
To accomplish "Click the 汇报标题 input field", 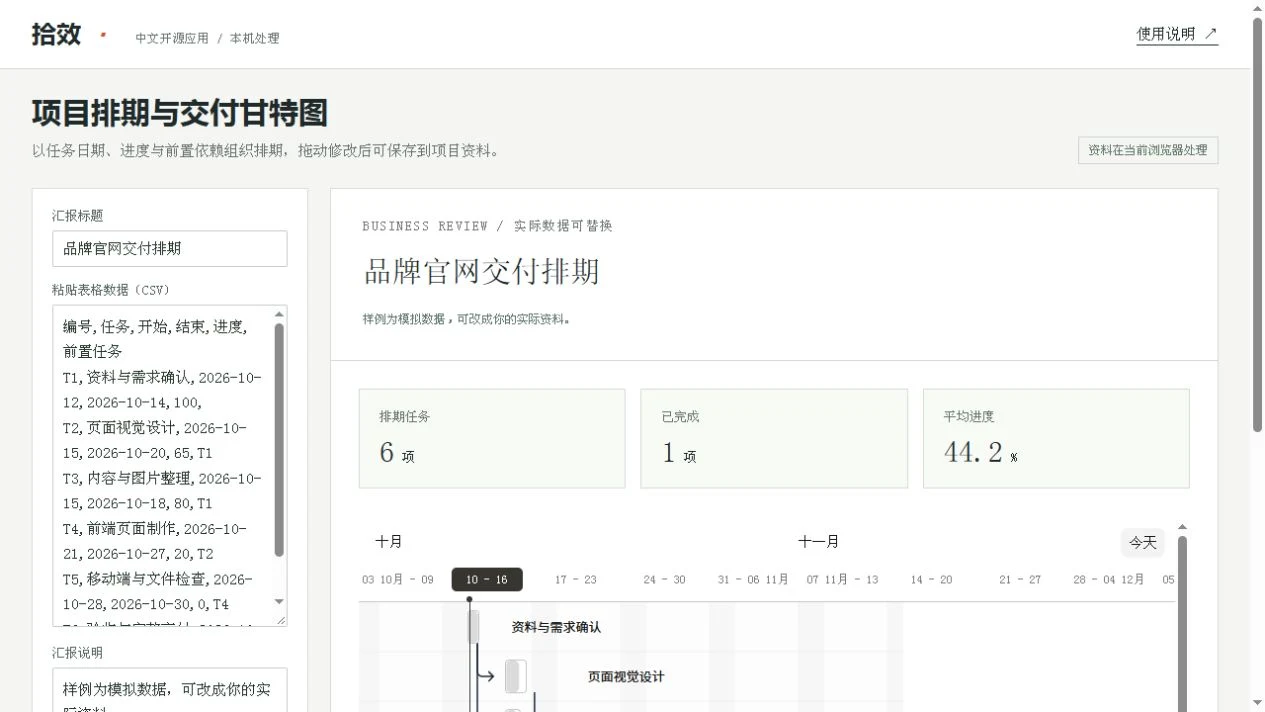I will coord(170,249).
